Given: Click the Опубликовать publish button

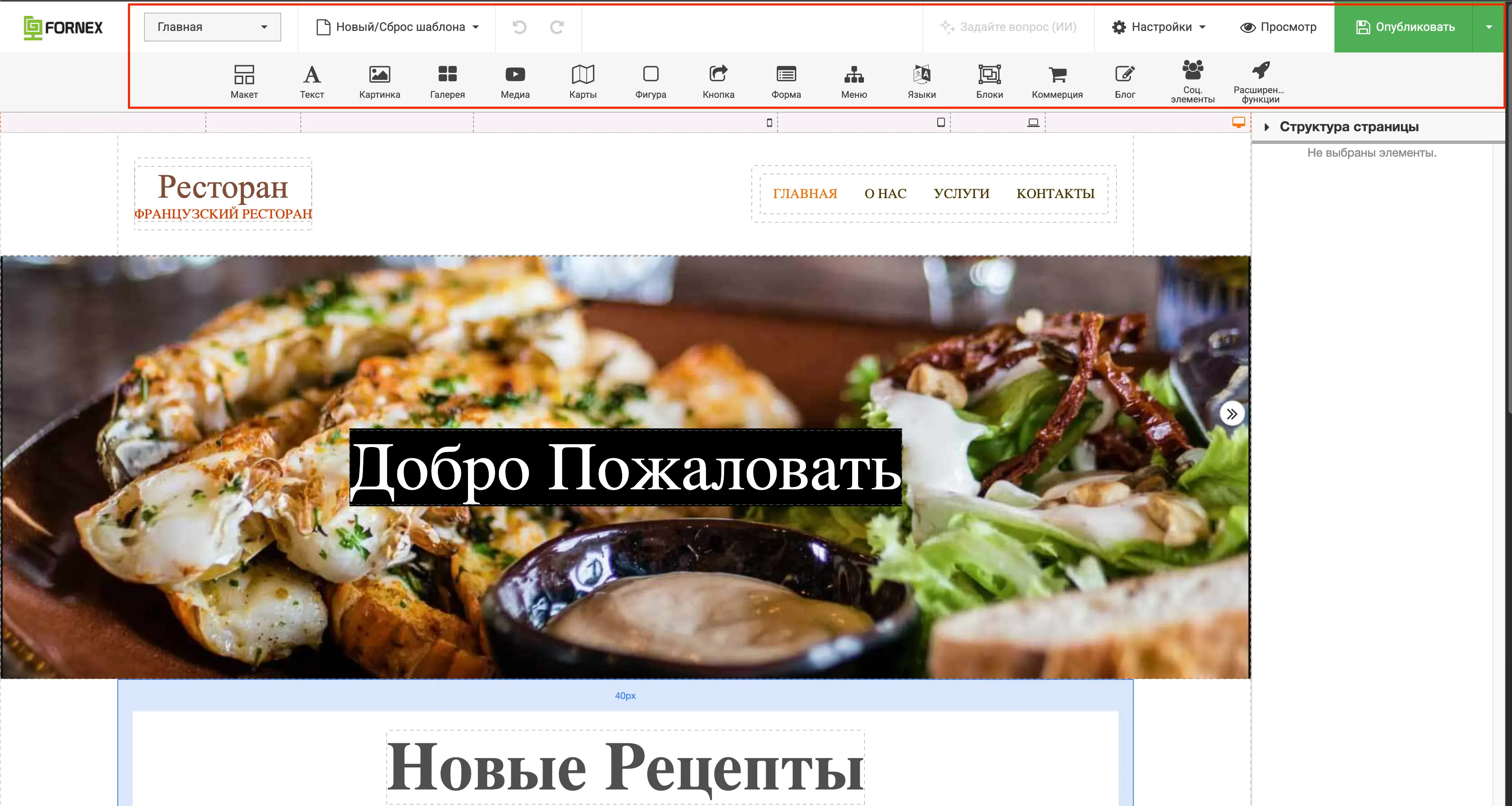Looking at the screenshot, I should click(1404, 27).
